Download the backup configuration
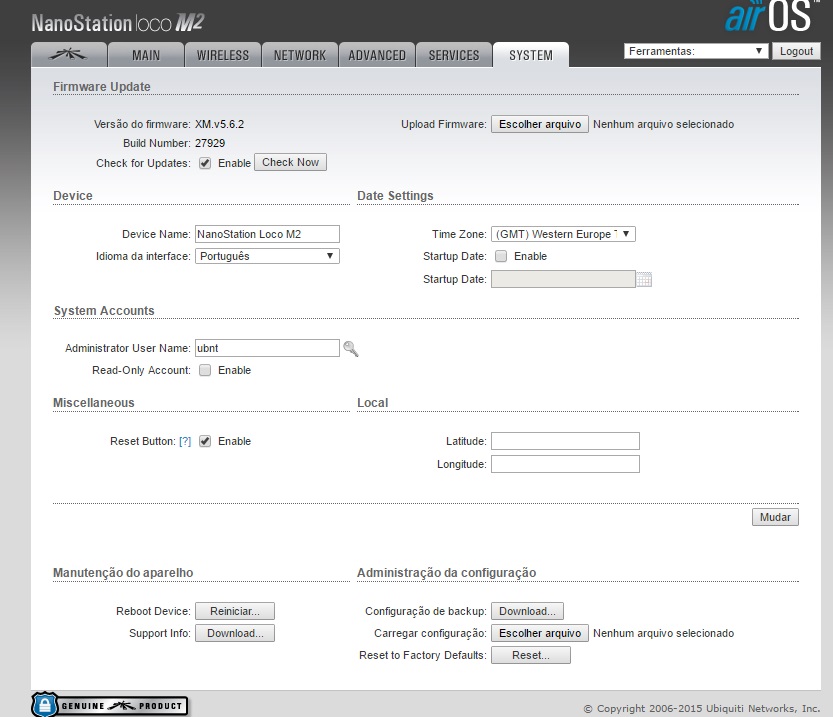Image resolution: width=833 pixels, height=717 pixels. click(x=528, y=611)
